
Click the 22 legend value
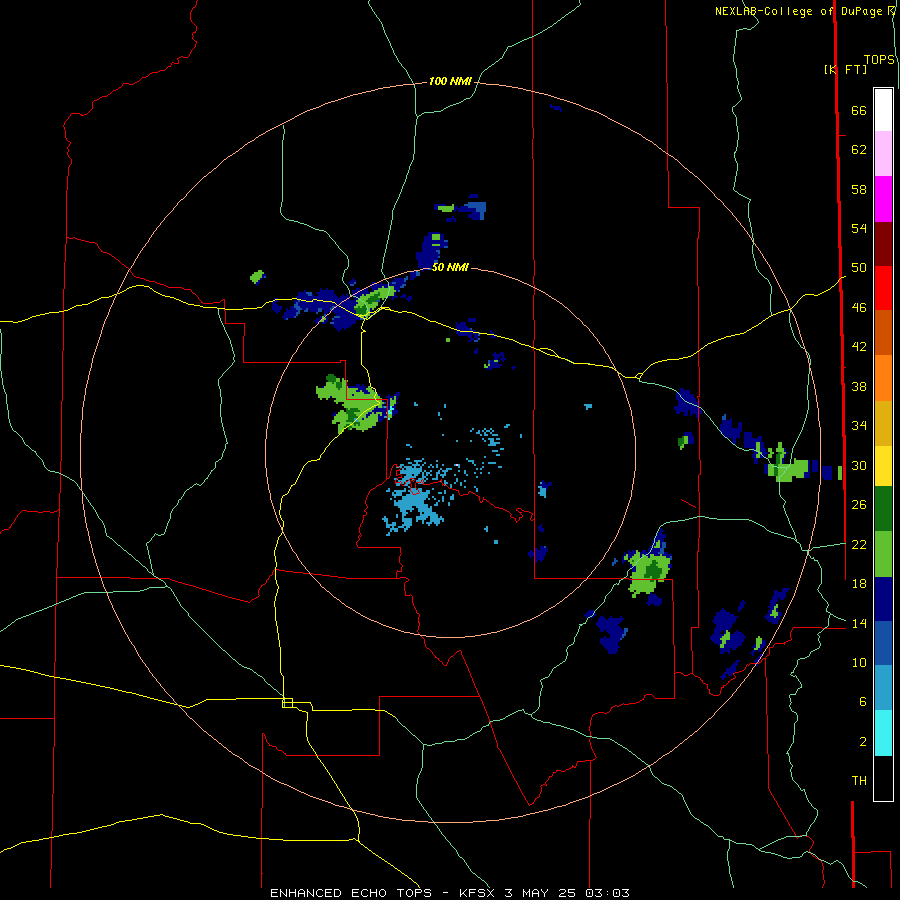859,544
